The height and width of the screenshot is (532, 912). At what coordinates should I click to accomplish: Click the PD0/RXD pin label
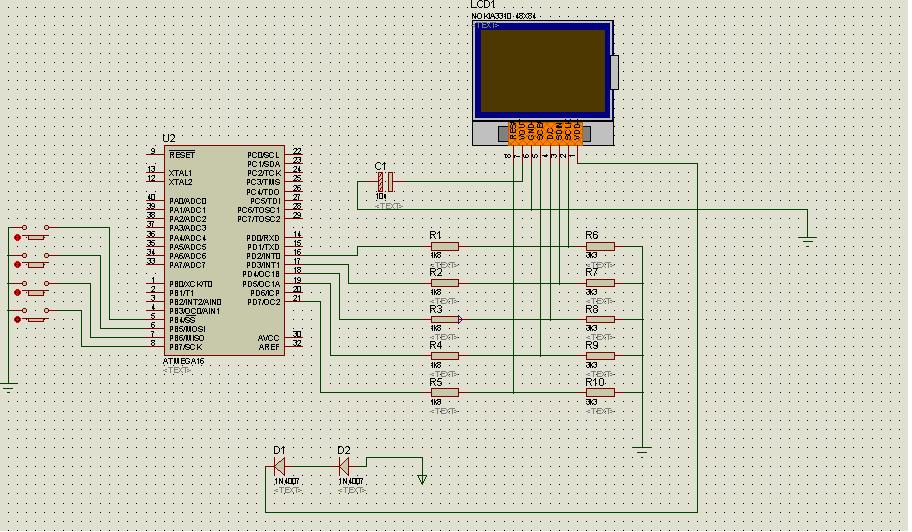pyautogui.click(x=263, y=238)
